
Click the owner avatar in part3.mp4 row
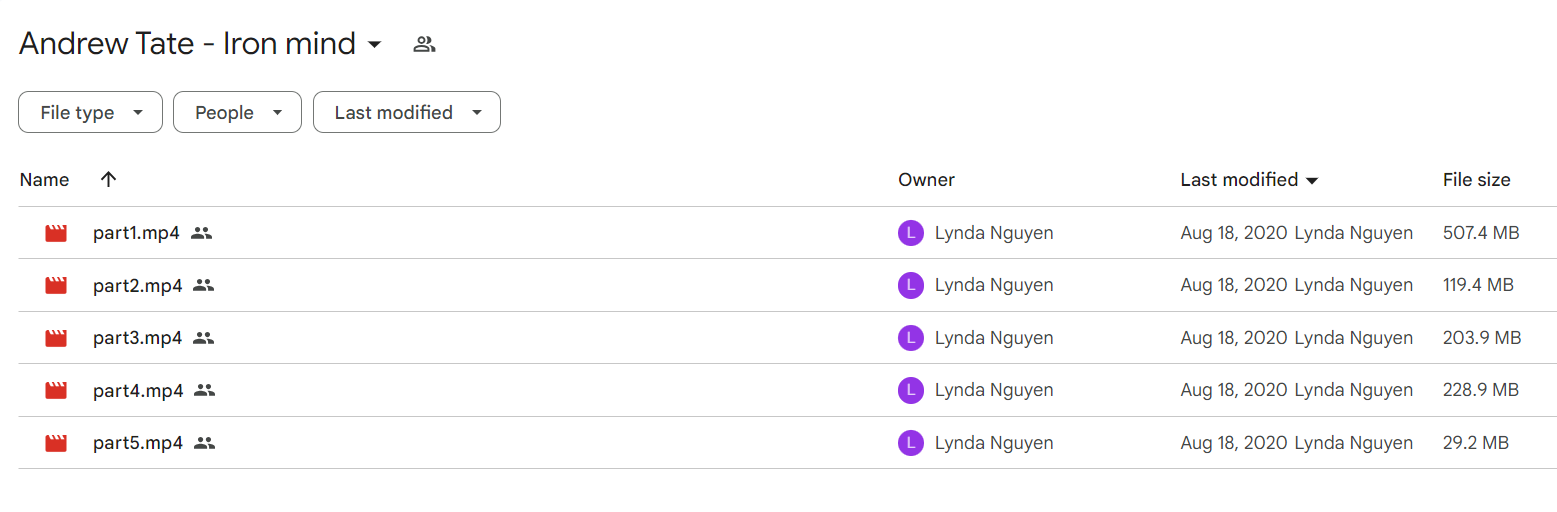click(910, 338)
